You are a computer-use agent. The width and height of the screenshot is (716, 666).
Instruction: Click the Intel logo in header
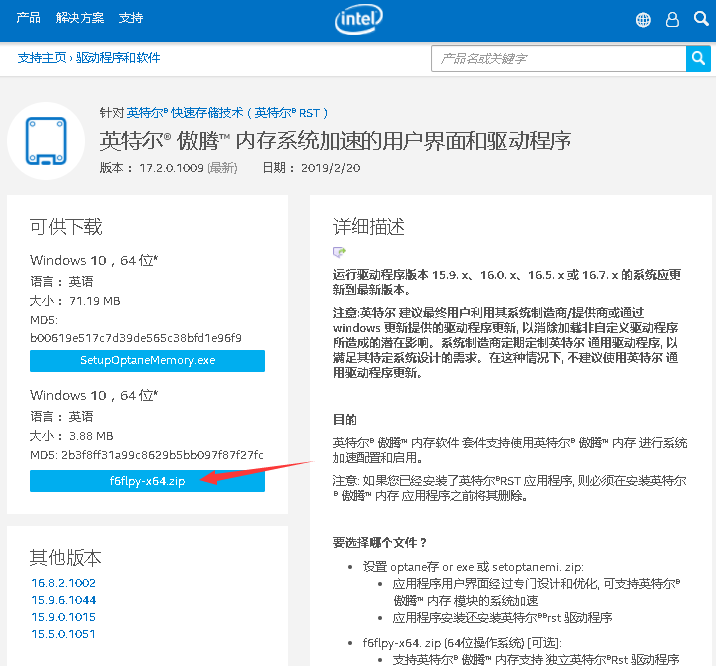358,19
